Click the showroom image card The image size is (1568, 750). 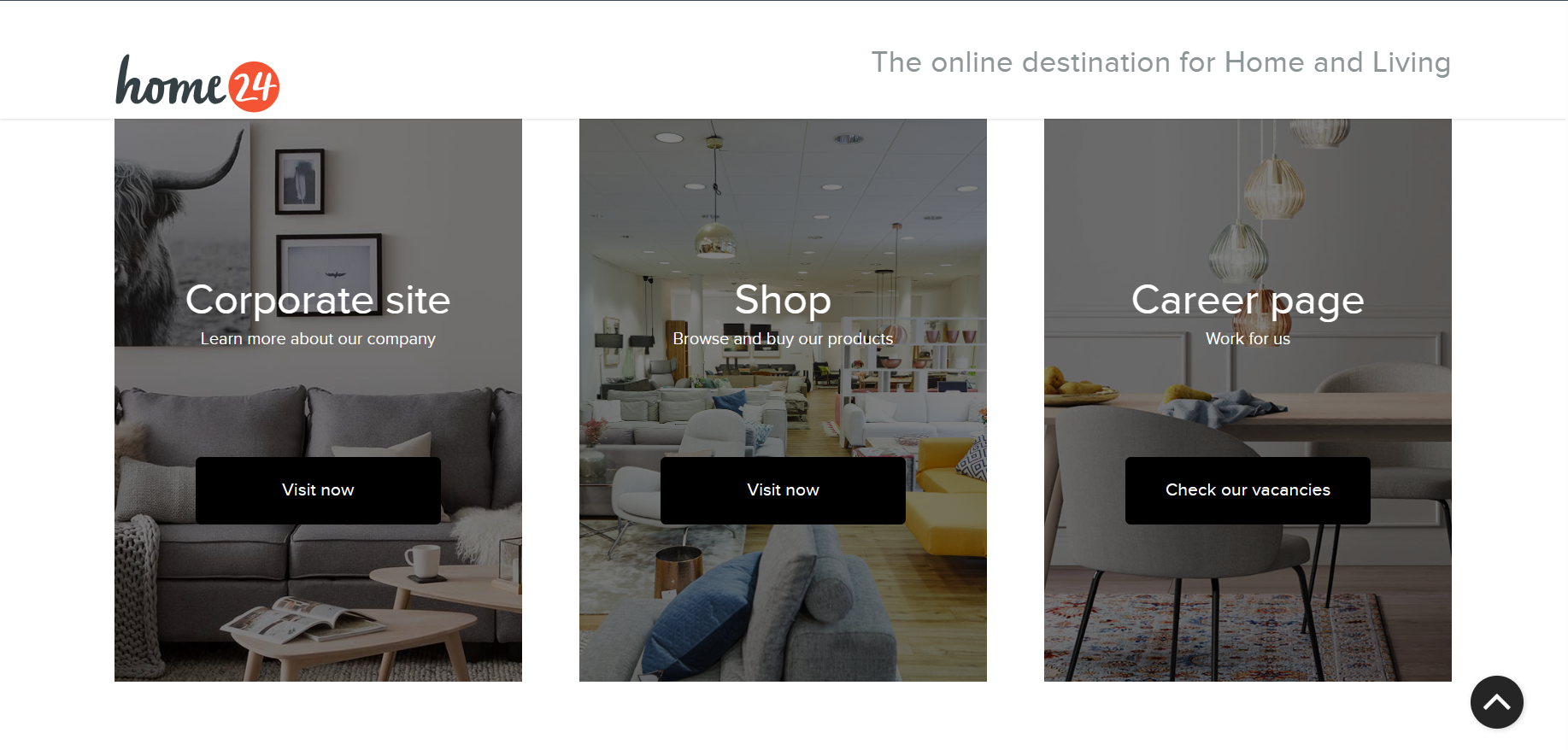coord(783,400)
